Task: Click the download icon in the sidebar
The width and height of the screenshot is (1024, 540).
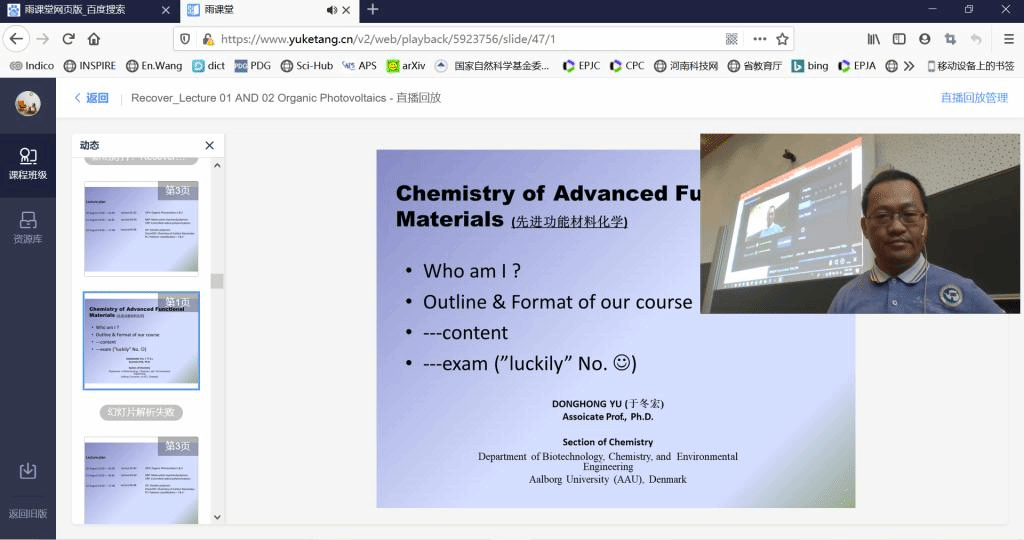Action: pyautogui.click(x=28, y=471)
